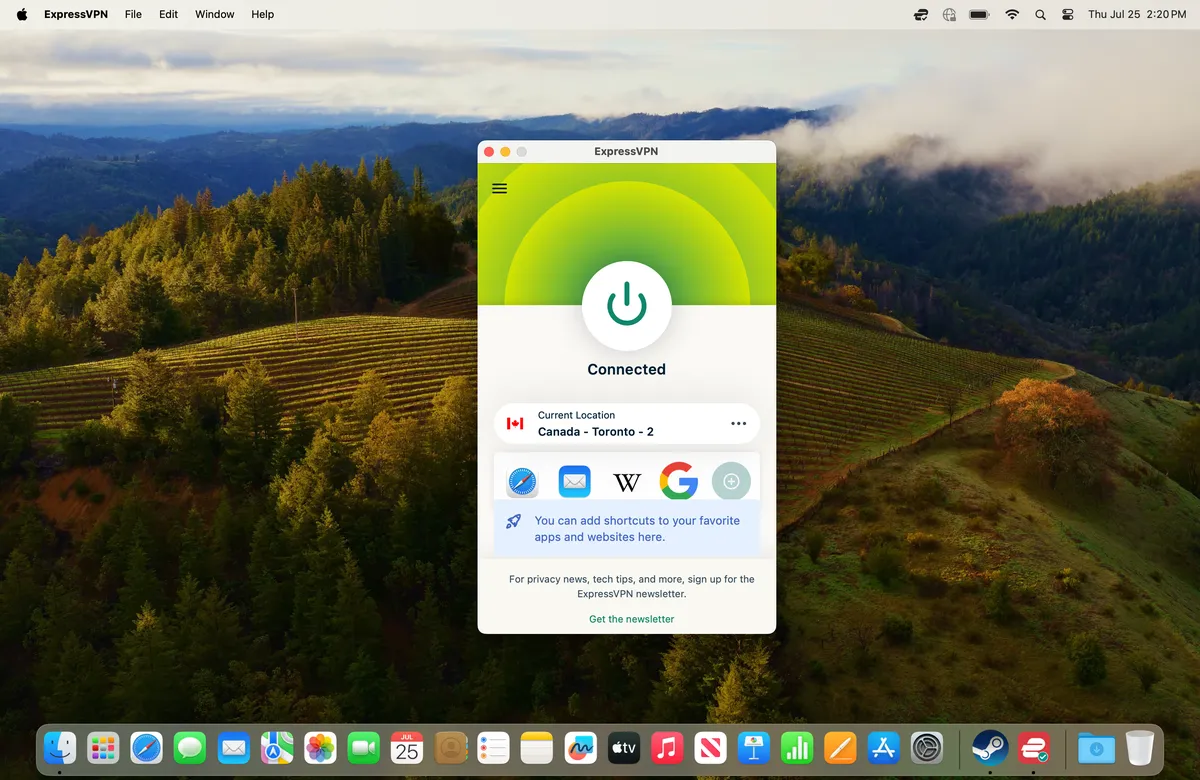Add a new shortcut with plus button
The image size is (1200, 780).
[731, 482]
